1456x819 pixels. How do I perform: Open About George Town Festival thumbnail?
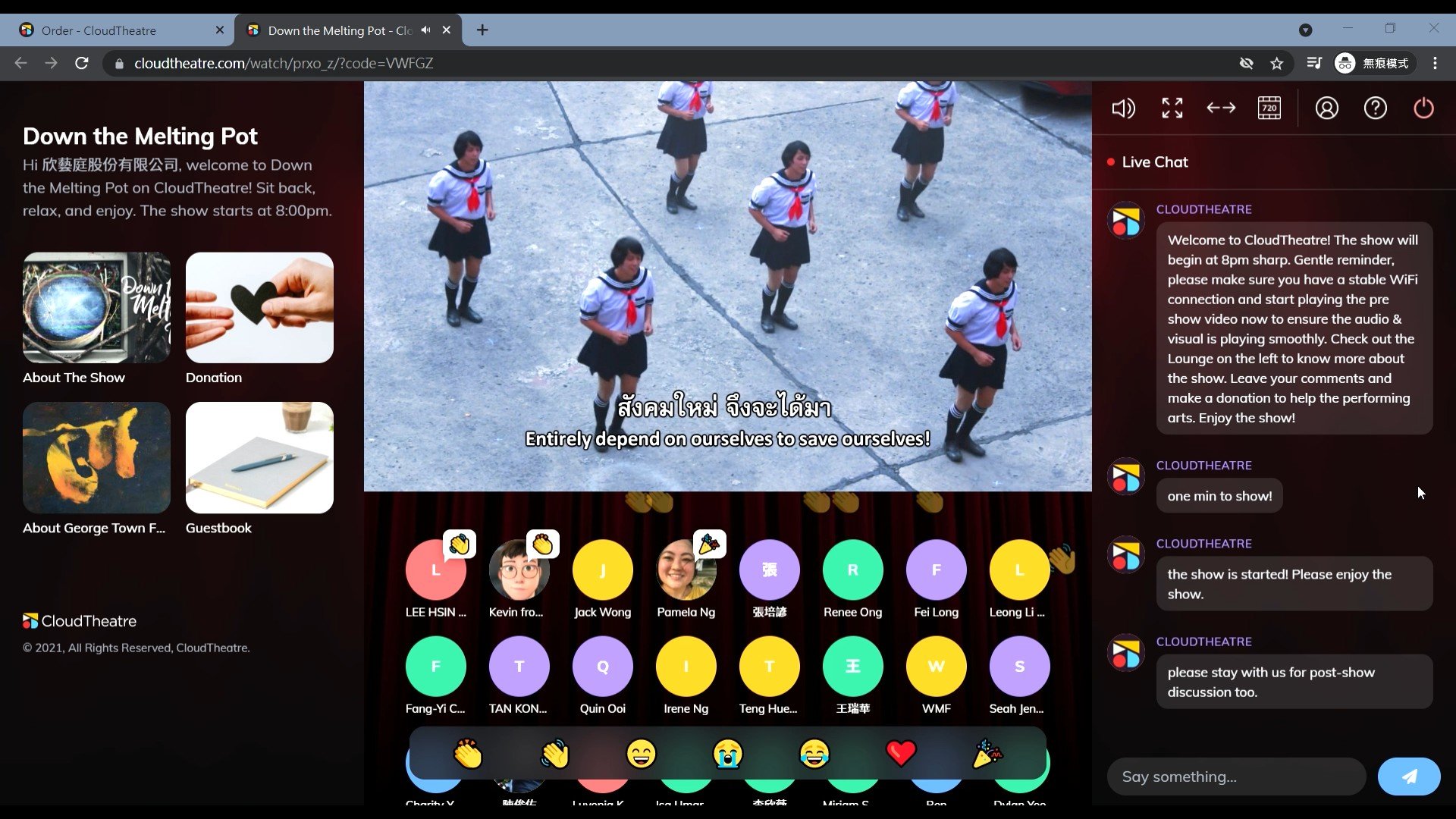96,457
